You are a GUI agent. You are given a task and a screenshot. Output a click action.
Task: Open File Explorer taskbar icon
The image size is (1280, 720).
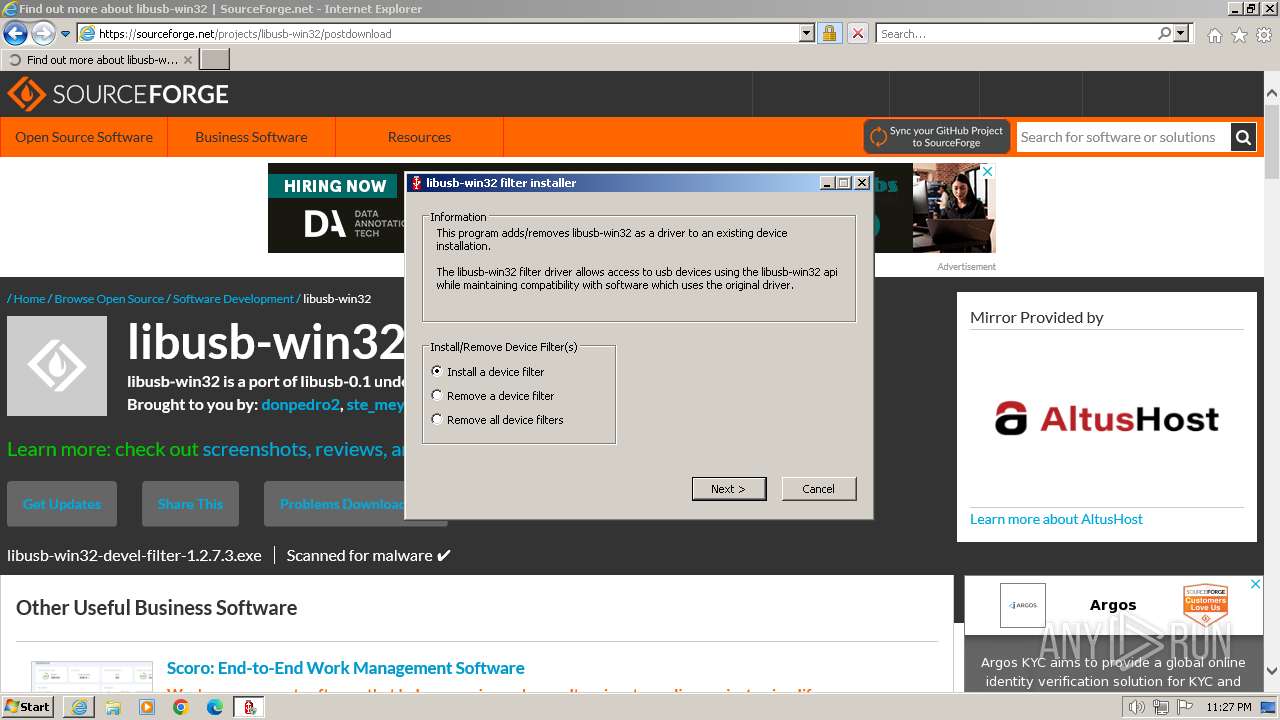(x=113, y=707)
